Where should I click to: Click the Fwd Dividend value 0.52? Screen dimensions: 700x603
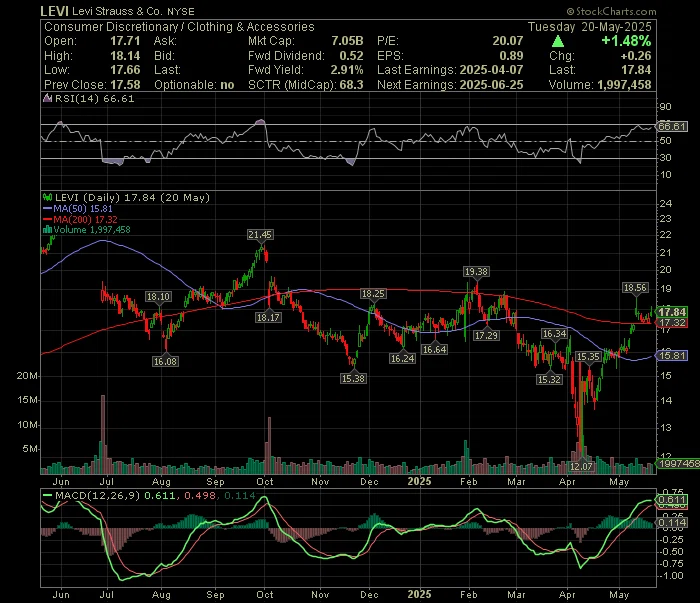pyautogui.click(x=351, y=56)
